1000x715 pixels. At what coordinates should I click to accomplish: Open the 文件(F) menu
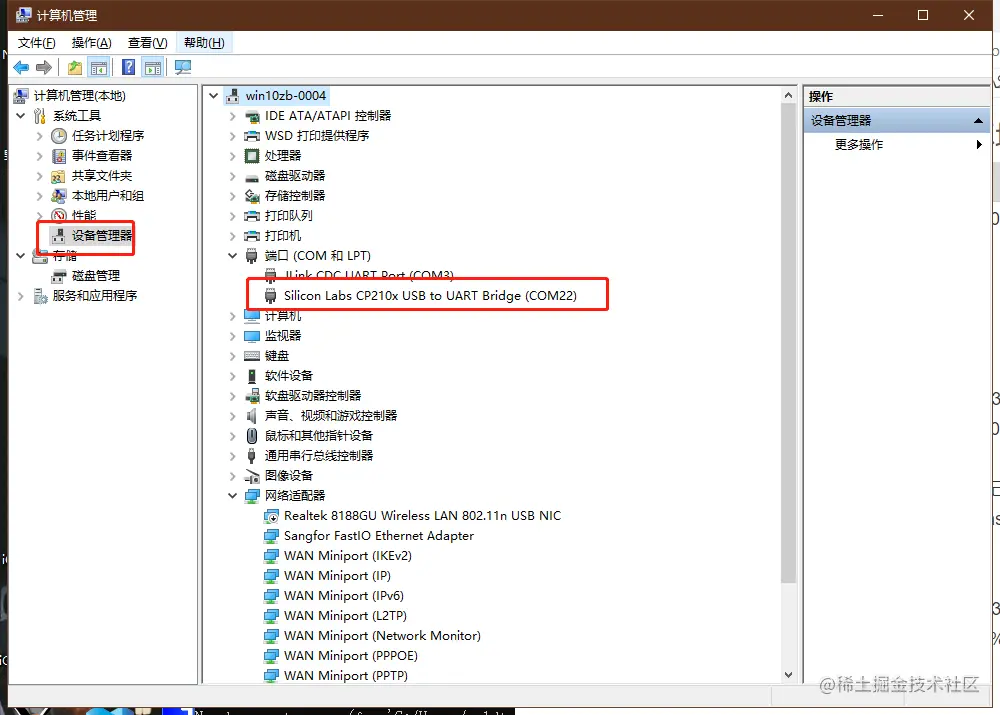tap(36, 43)
